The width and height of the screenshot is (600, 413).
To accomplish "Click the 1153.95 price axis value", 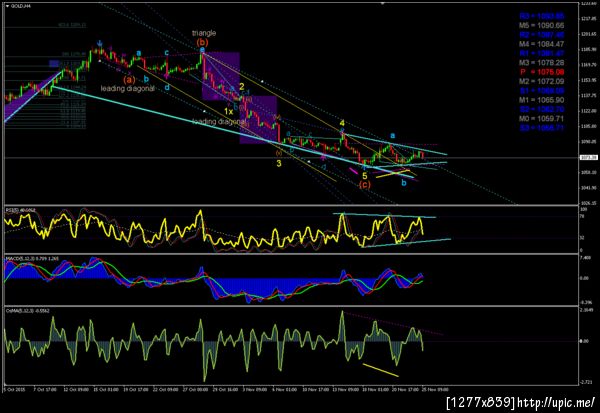I will (589, 80).
